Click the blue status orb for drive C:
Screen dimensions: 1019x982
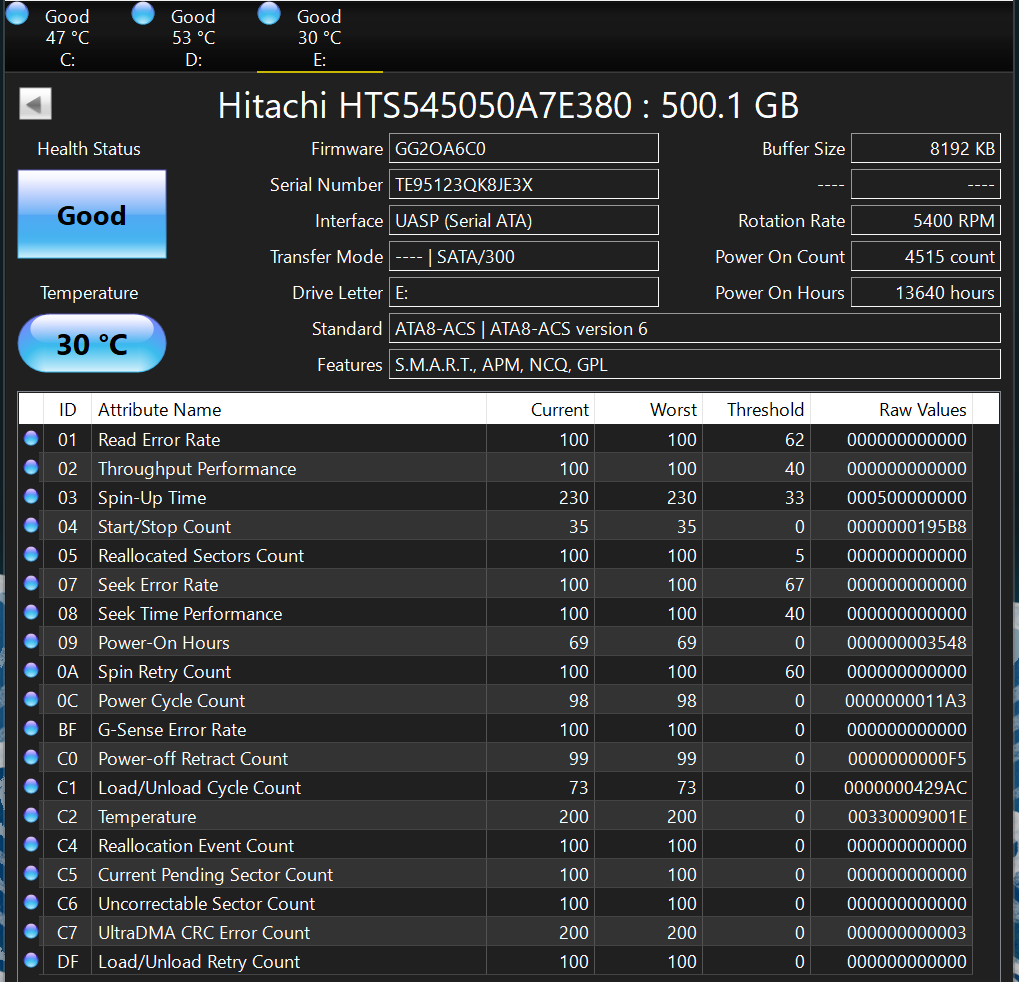(x=17, y=14)
